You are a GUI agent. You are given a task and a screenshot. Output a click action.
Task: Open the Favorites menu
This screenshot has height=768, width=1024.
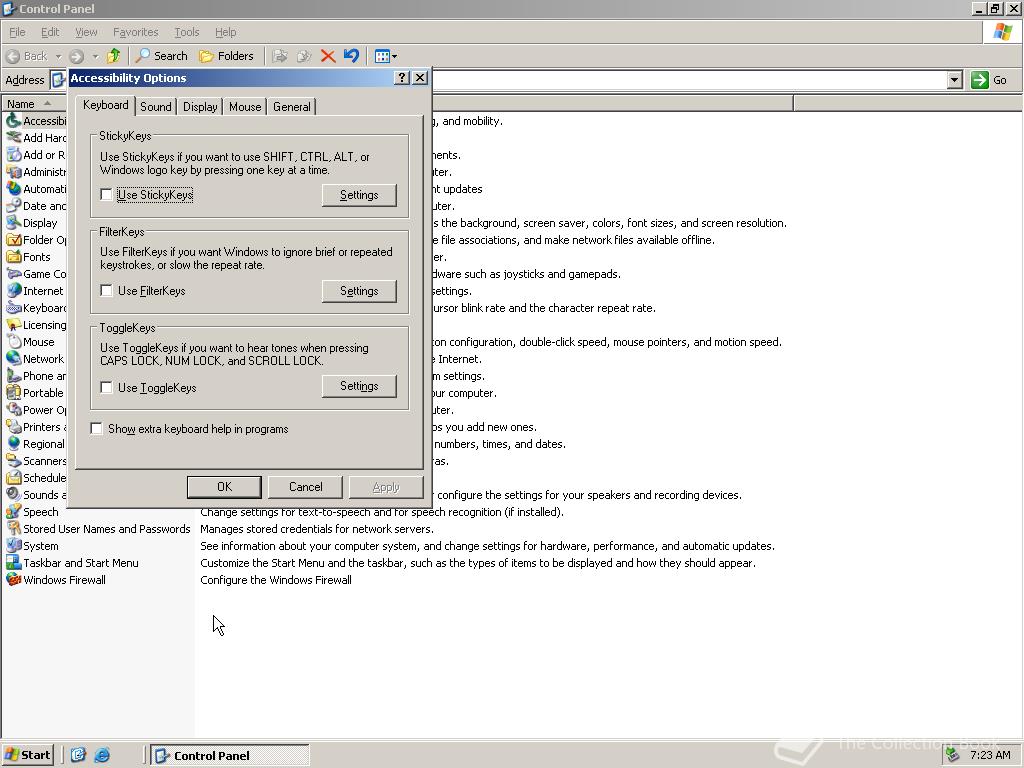tap(135, 32)
